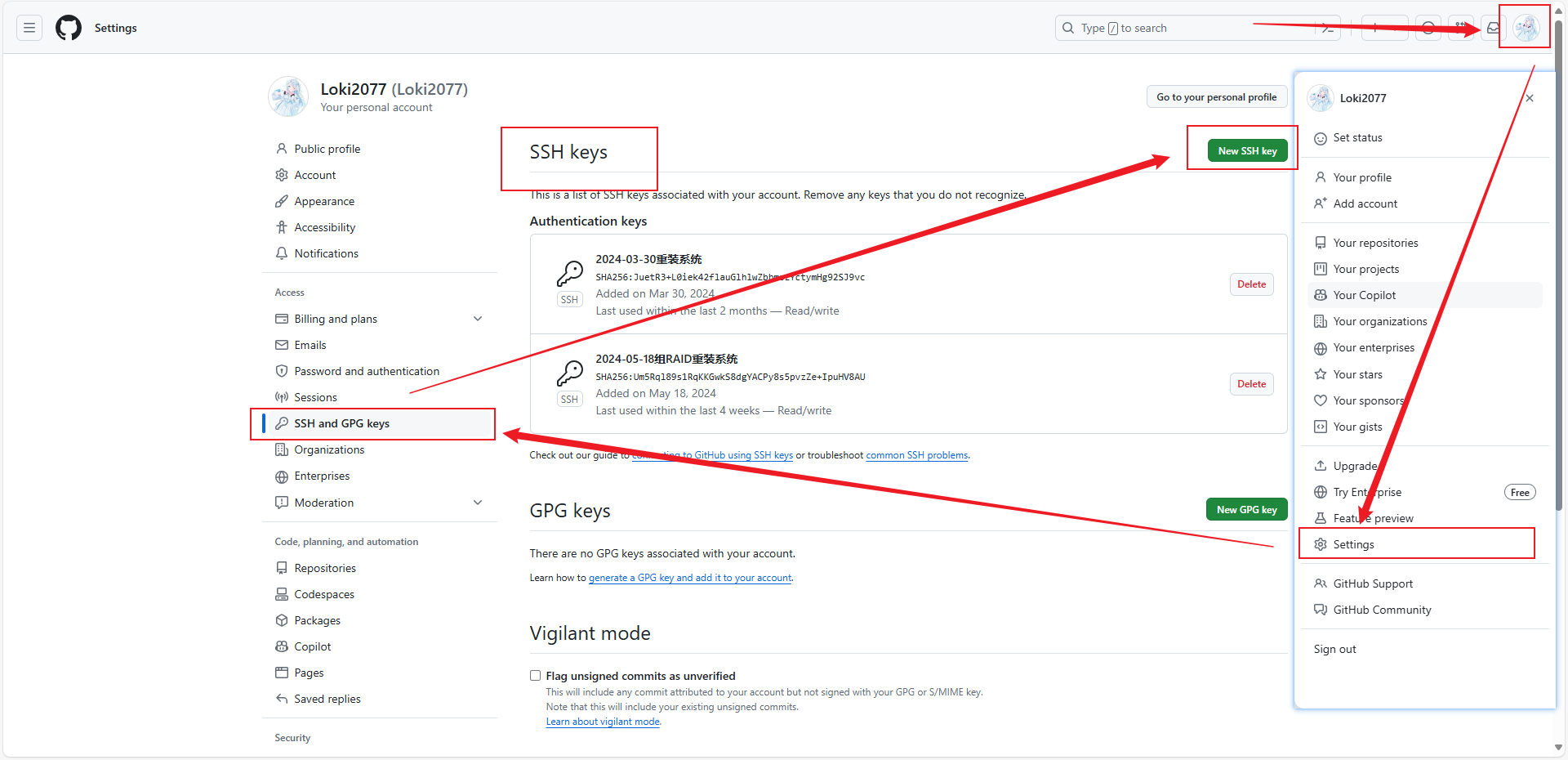Image resolution: width=1568 pixels, height=760 pixels.
Task: Delete the 2024-05-18 RAID SSH key
Action: click(x=1251, y=384)
